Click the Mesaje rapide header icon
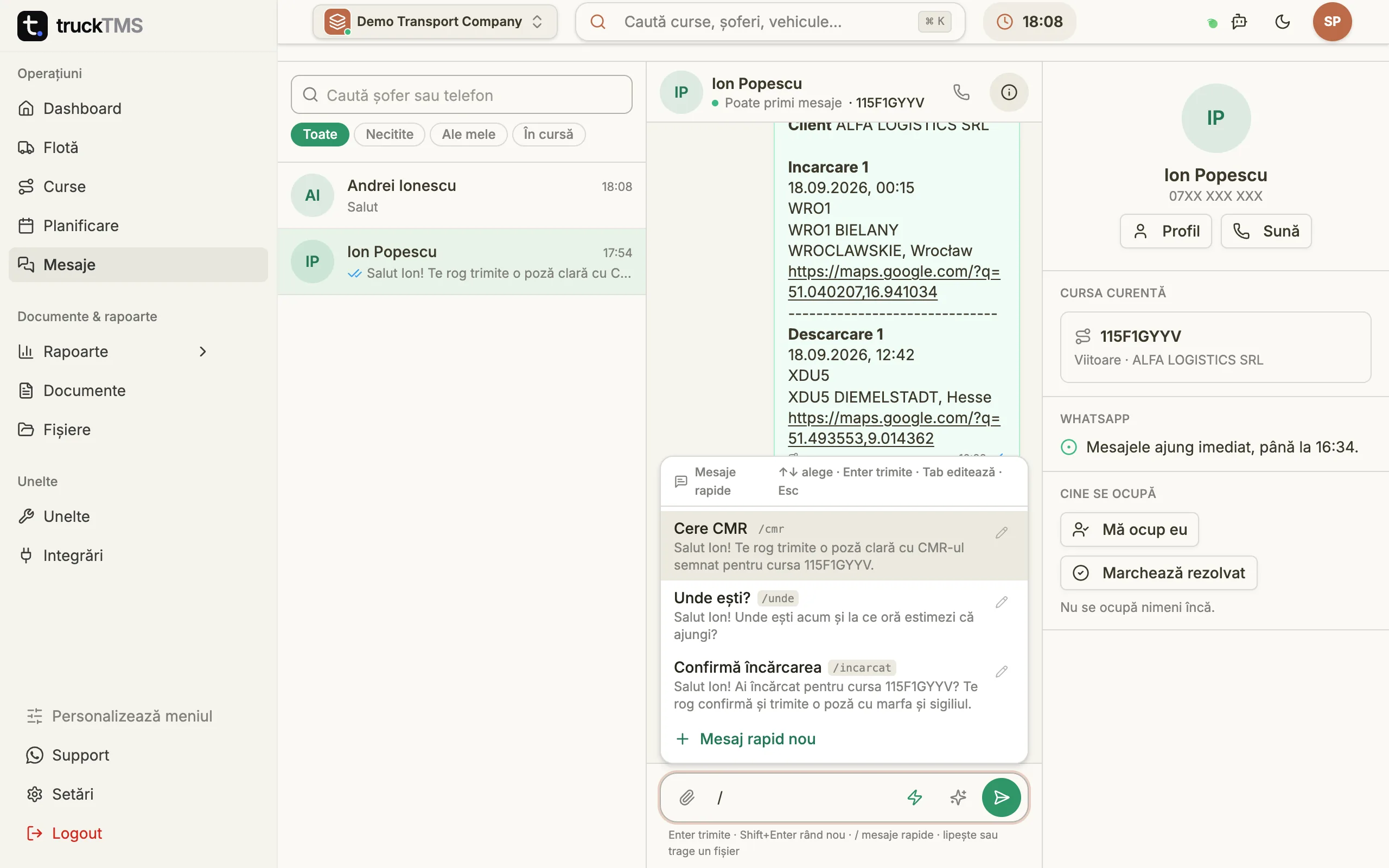This screenshot has width=1389, height=868. (681, 481)
